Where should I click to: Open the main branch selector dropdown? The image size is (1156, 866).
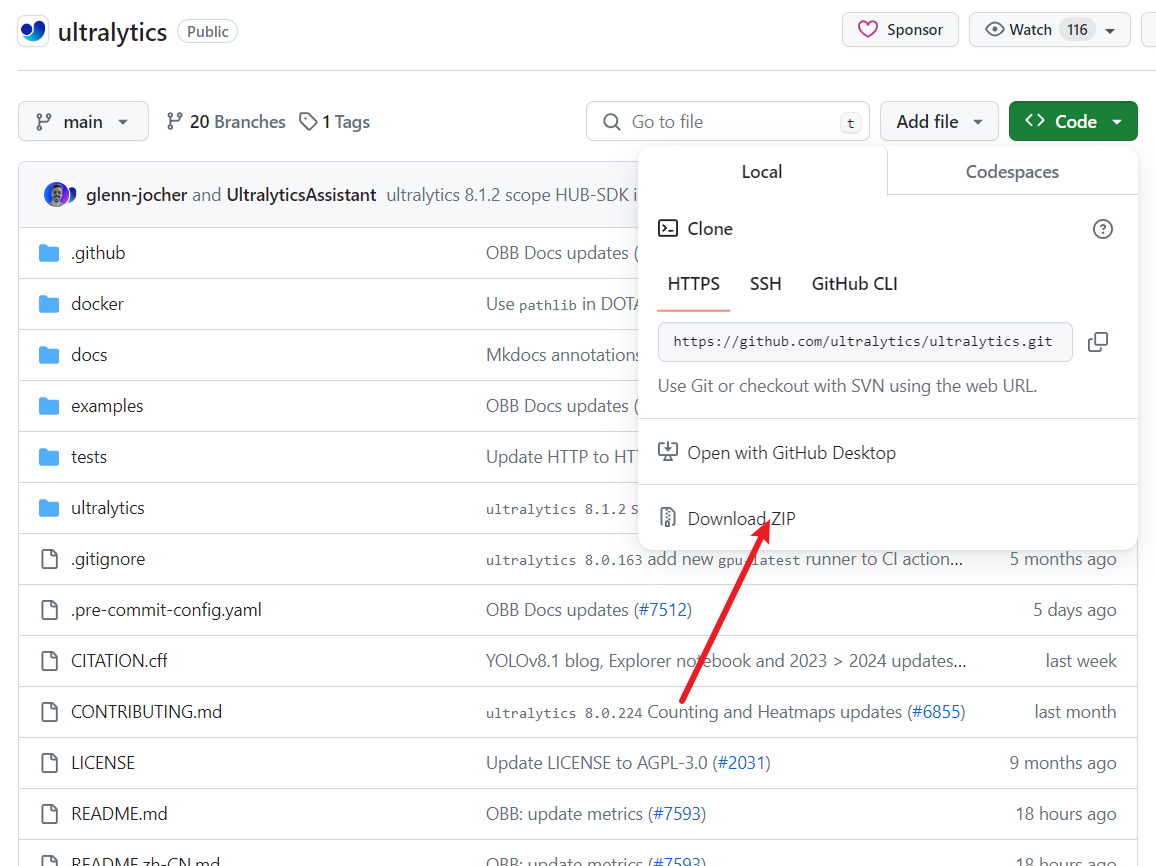[x=83, y=122]
